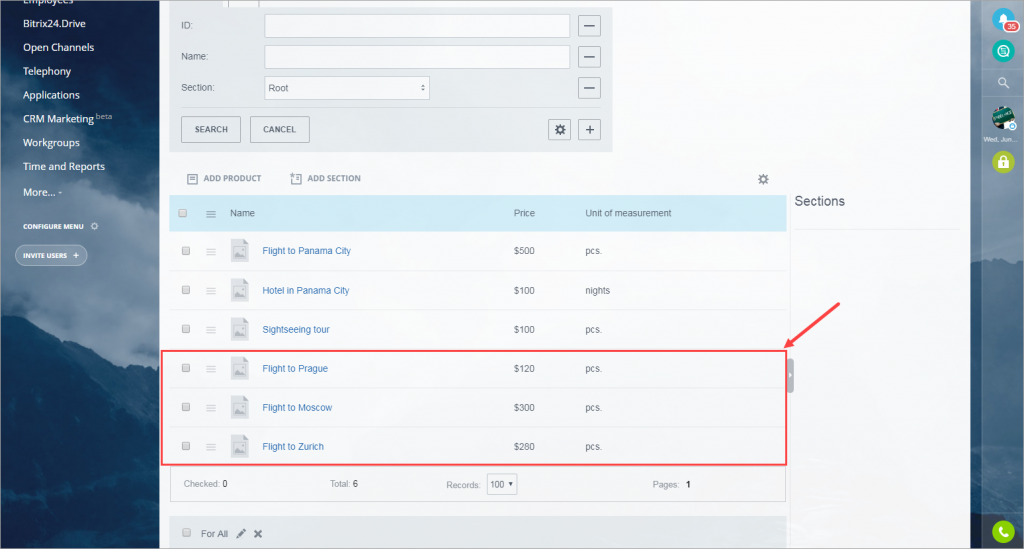This screenshot has height=549, width=1024.
Task: Open the Flight to Moscow link
Action: 297,408
